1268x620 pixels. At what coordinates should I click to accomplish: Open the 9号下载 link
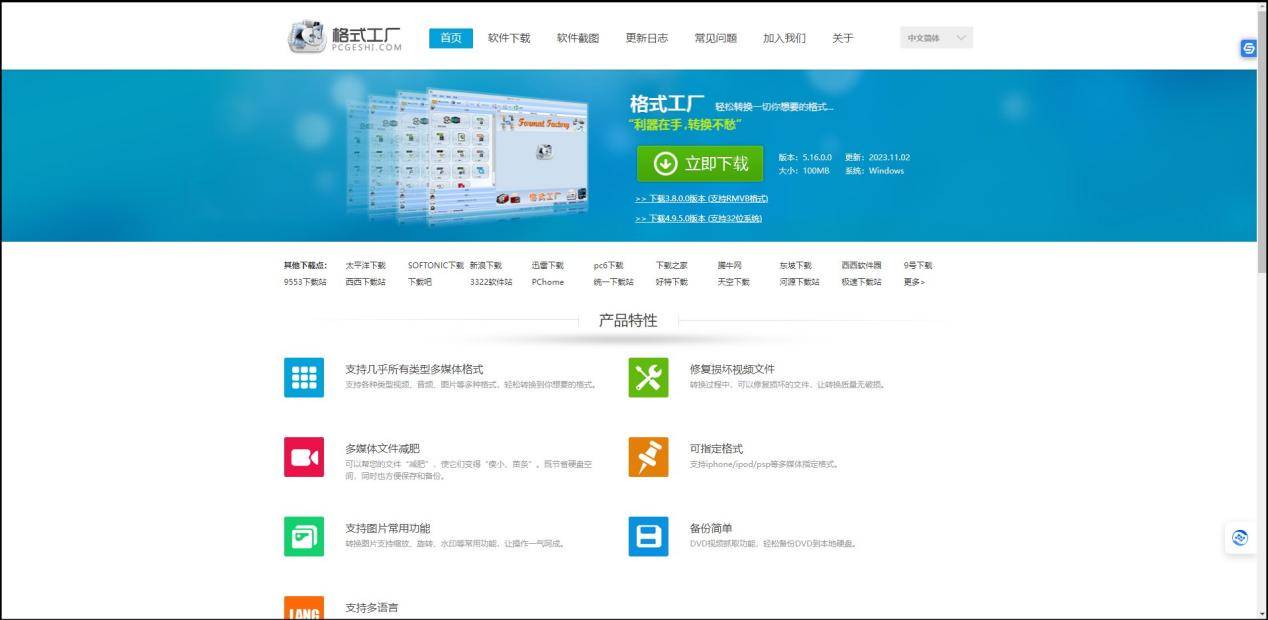[x=918, y=265]
